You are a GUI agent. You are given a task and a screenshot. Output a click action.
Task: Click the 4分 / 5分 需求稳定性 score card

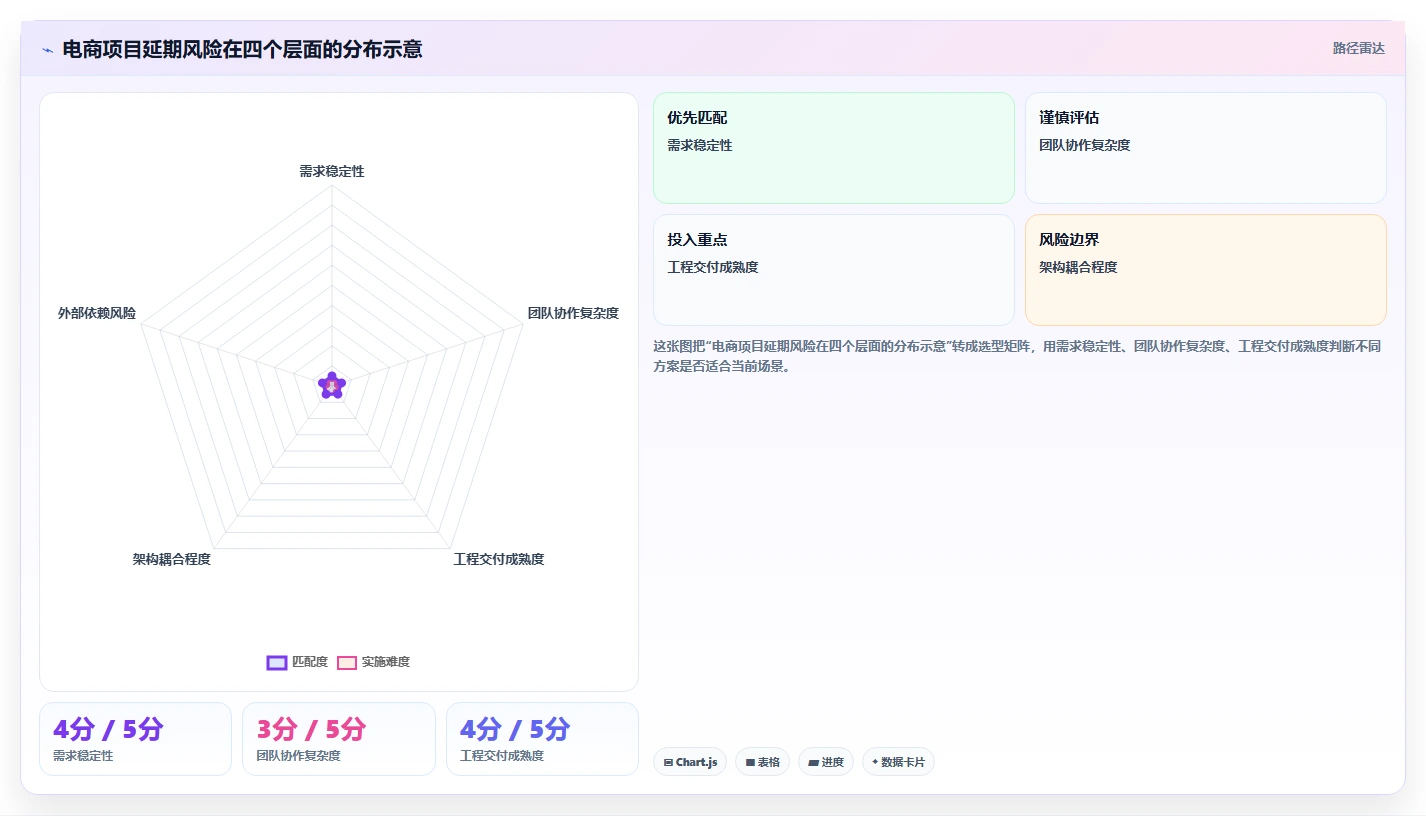[x=135, y=739]
